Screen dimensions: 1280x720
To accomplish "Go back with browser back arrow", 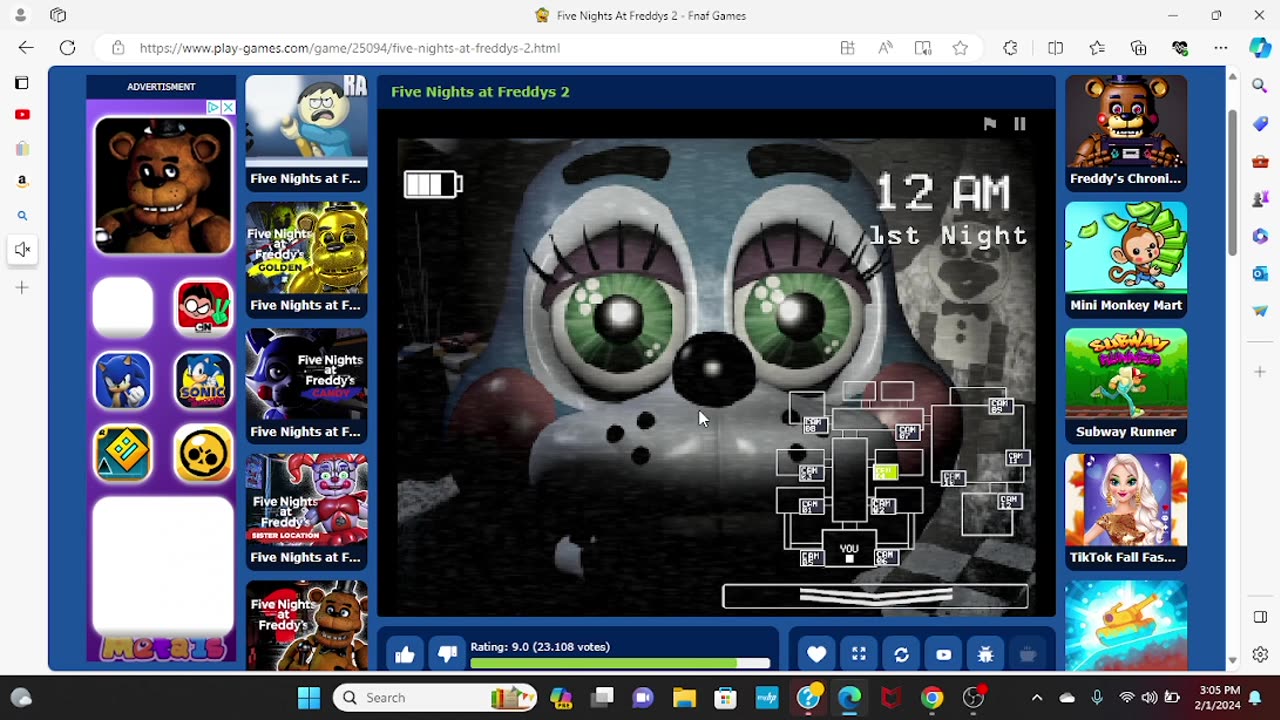I will pyautogui.click(x=26, y=48).
